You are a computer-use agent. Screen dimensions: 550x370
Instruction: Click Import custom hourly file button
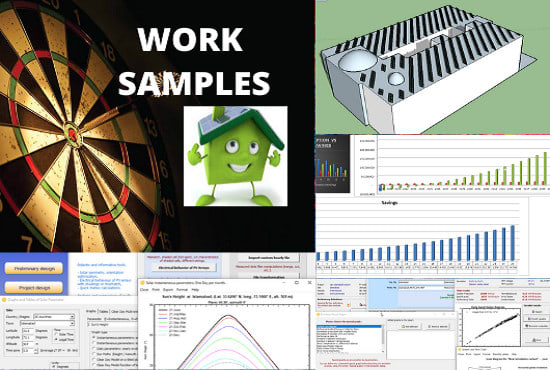click(269, 258)
